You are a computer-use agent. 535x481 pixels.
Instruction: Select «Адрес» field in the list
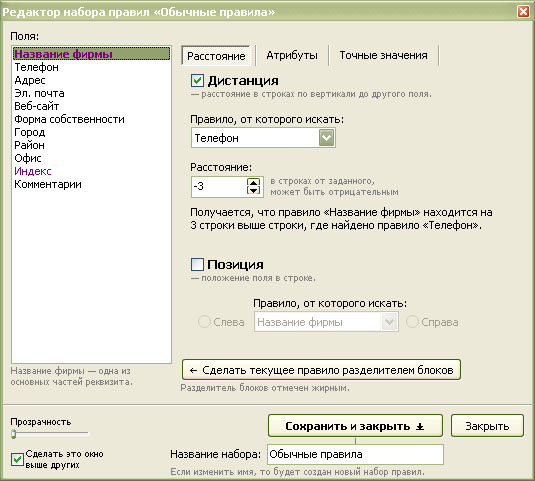pos(91,80)
